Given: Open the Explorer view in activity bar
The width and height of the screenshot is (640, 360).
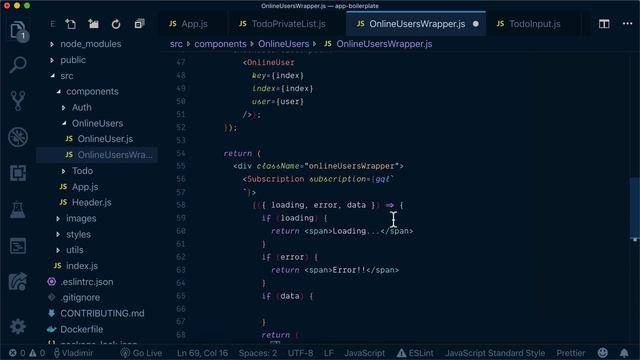Looking at the screenshot, I should [x=18, y=31].
